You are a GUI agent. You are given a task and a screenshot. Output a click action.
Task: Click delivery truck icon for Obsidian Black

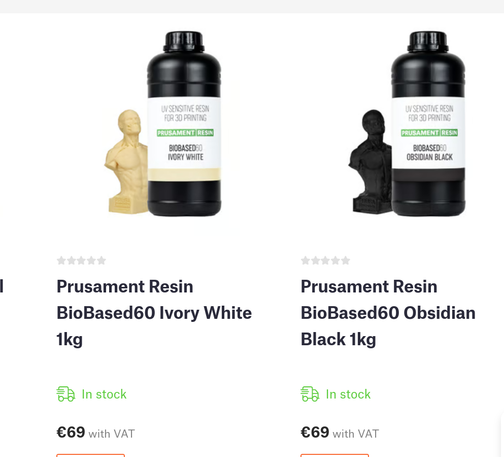[x=310, y=394]
